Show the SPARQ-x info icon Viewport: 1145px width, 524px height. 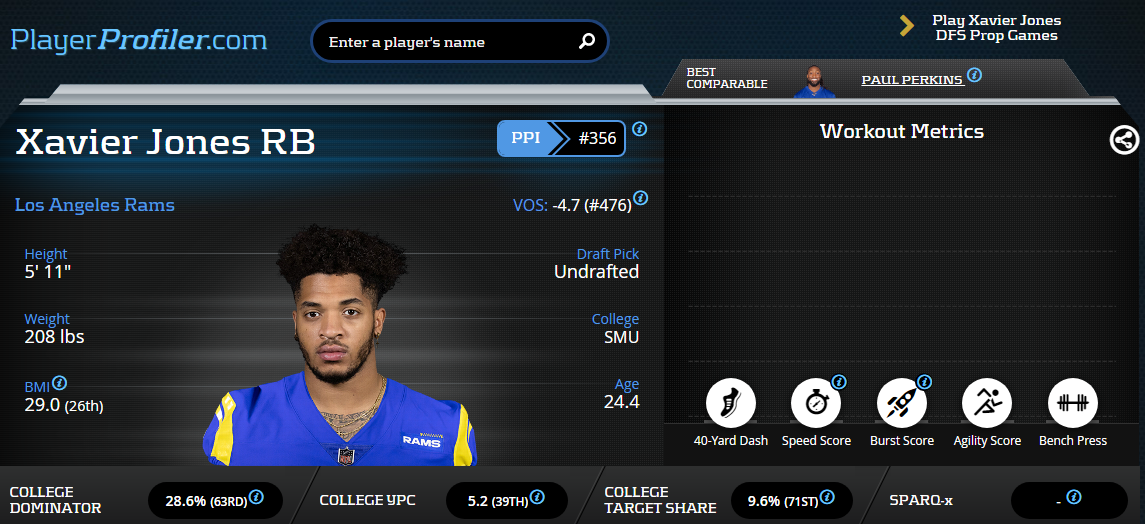[x=1073, y=497]
